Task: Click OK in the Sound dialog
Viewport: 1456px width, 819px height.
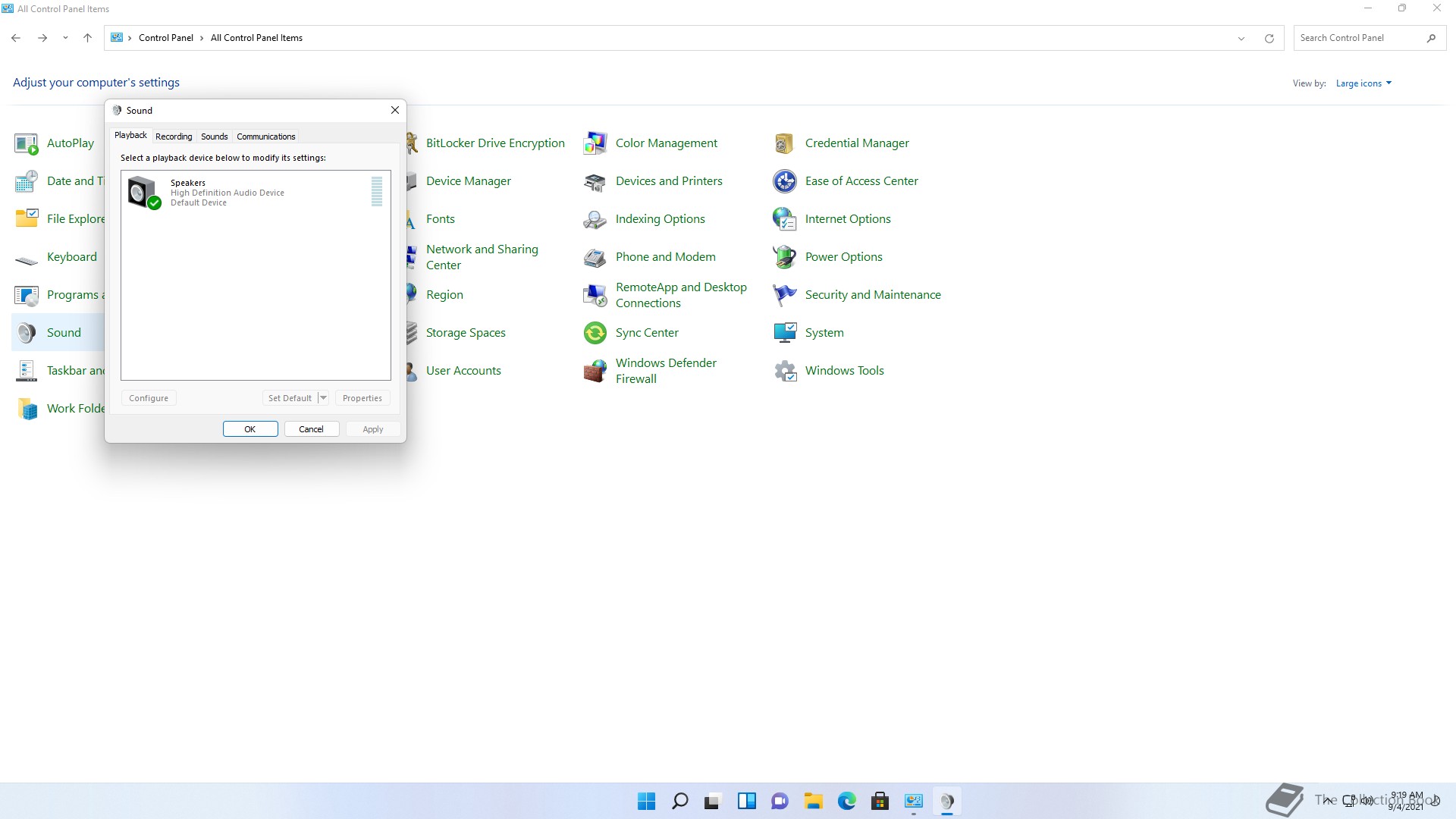Action: (250, 429)
